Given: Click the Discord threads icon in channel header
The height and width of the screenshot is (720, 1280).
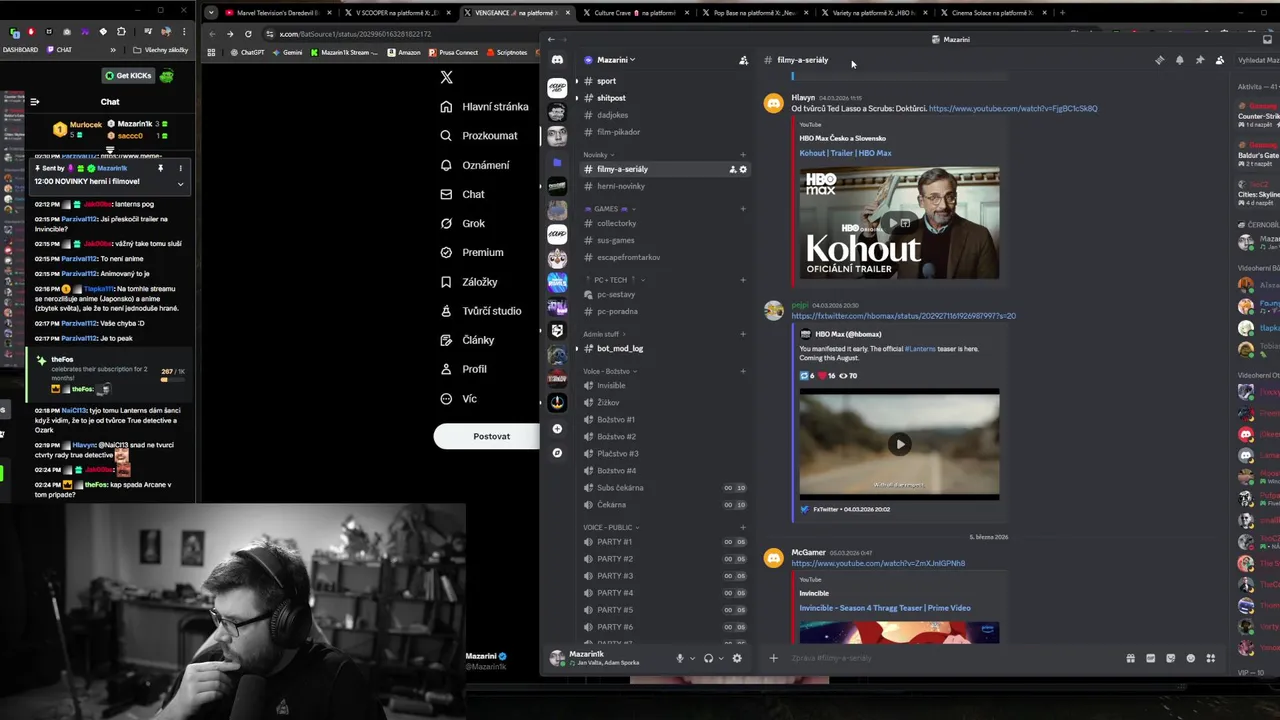Looking at the screenshot, I should [x=1159, y=60].
